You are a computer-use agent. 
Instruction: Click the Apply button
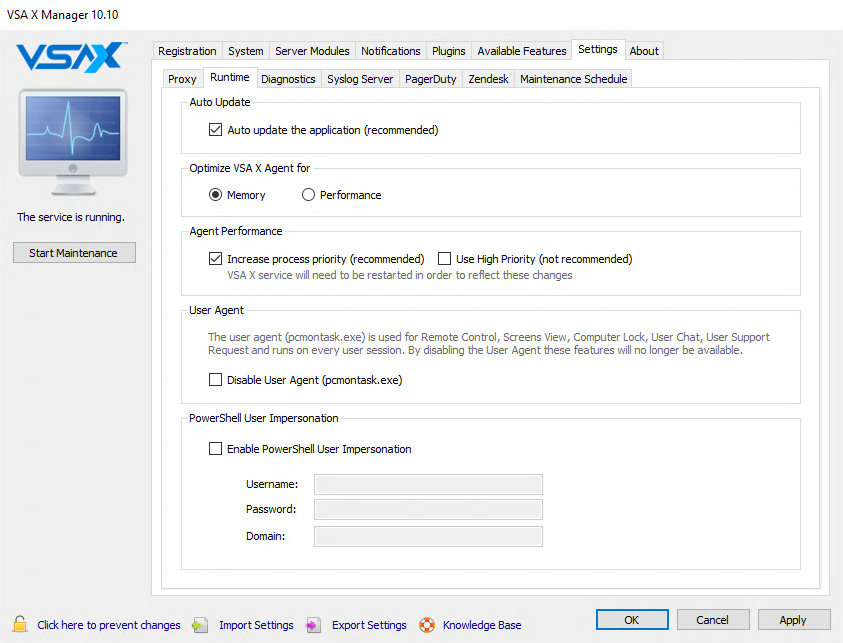point(794,620)
